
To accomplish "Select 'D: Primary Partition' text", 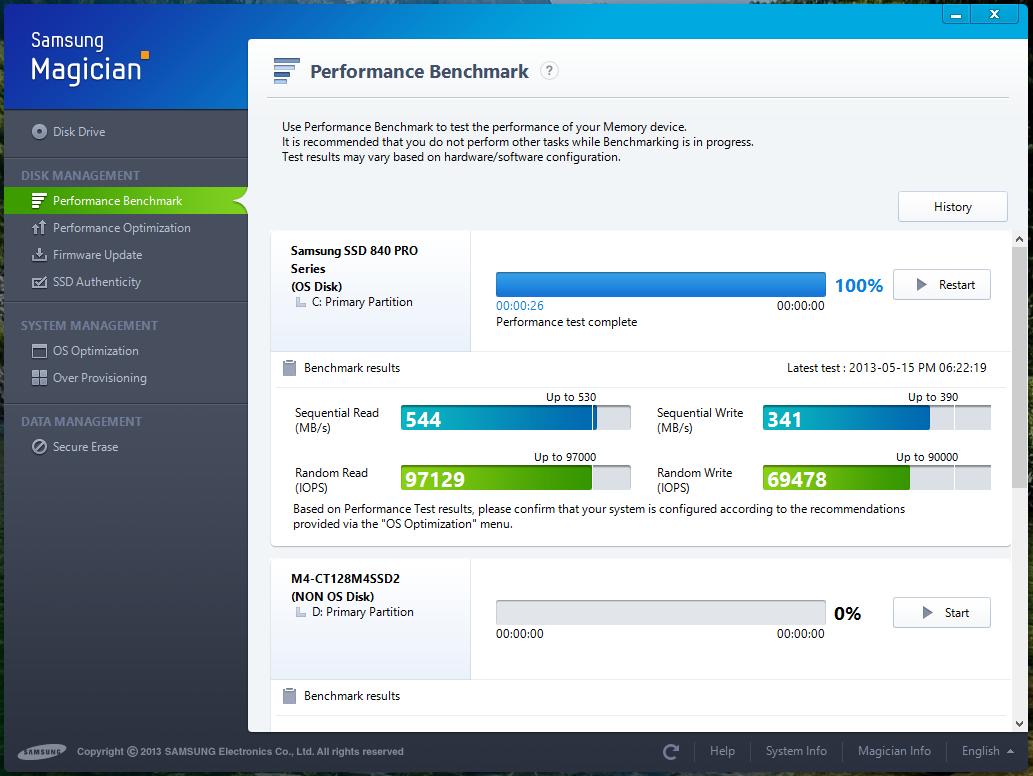I will 363,612.
